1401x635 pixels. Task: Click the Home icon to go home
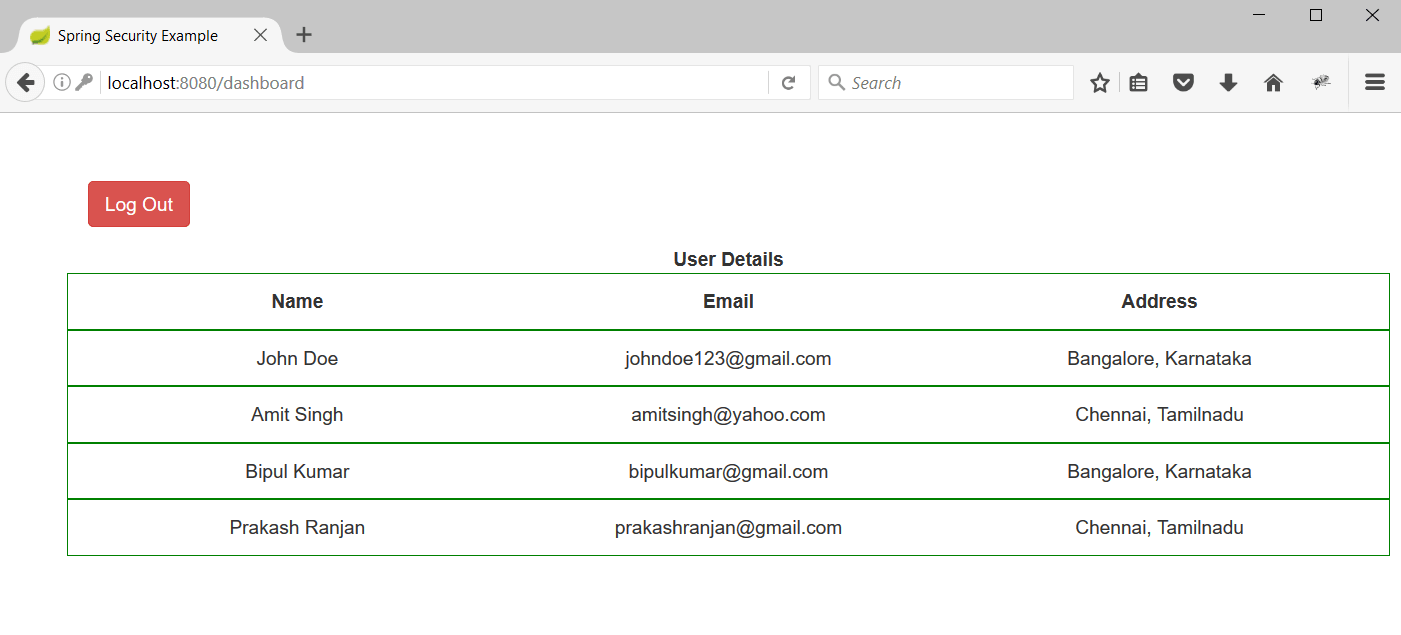point(1273,82)
